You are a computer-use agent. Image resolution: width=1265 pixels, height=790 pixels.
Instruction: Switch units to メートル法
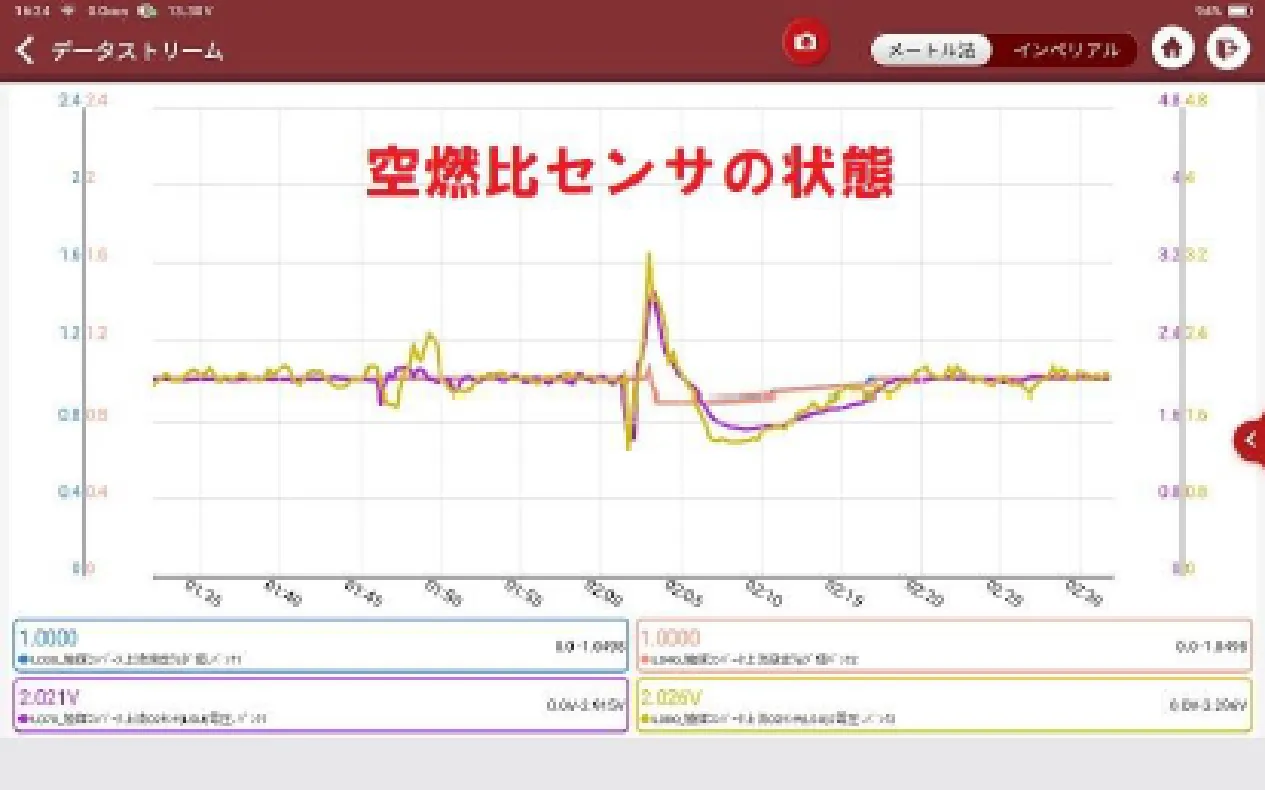tap(930, 50)
